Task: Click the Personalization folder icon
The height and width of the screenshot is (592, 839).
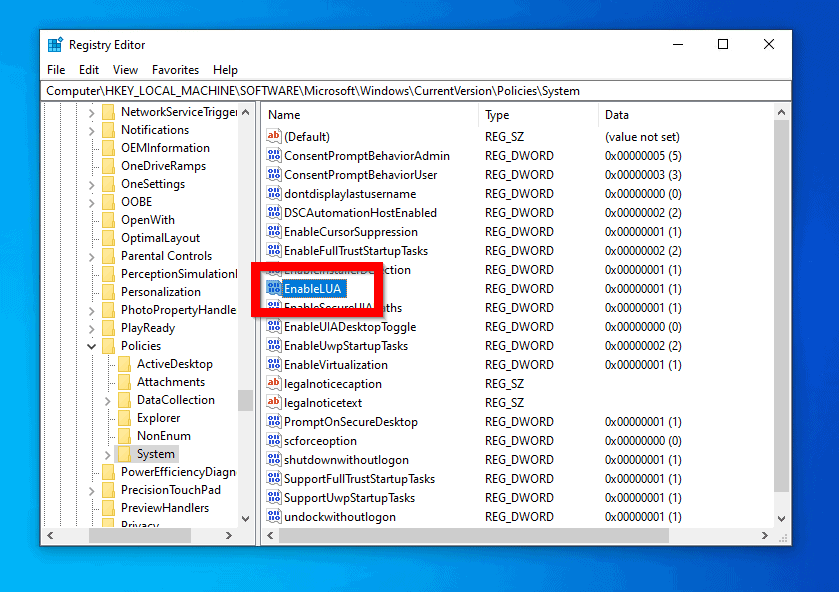Action: [x=109, y=291]
